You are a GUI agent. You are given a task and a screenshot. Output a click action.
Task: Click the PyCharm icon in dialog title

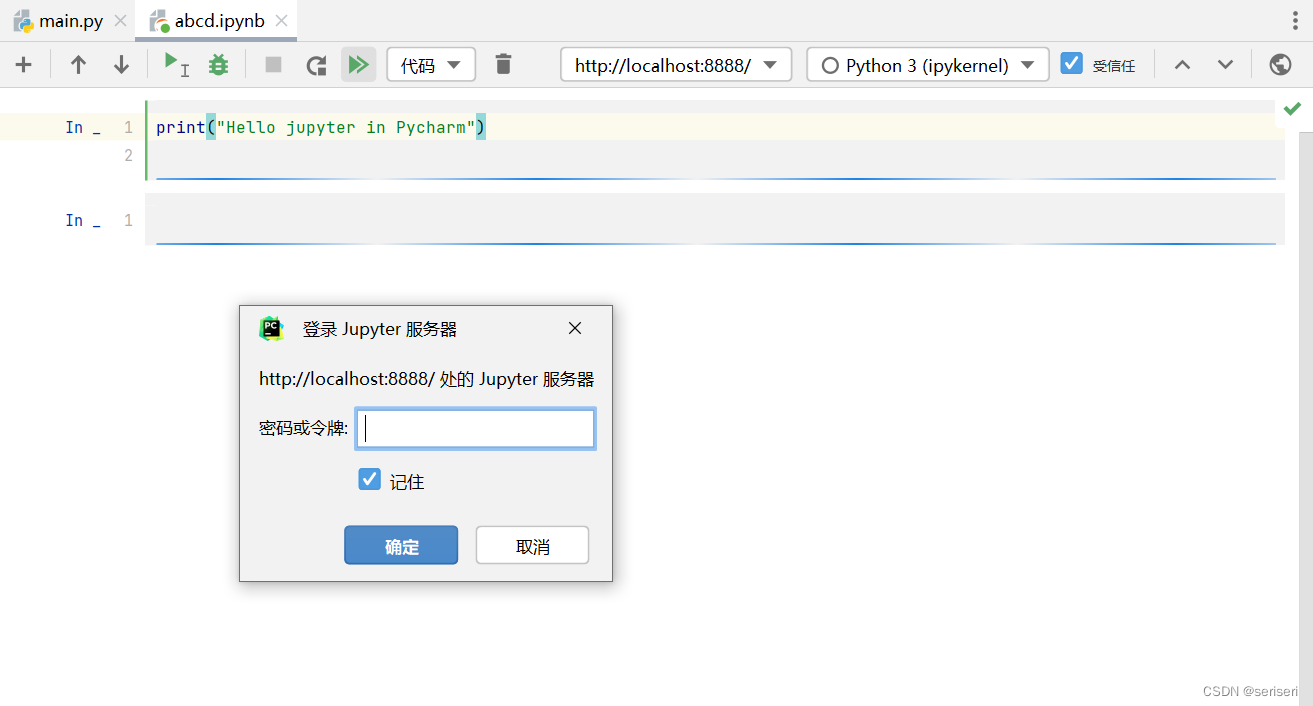pyautogui.click(x=271, y=329)
